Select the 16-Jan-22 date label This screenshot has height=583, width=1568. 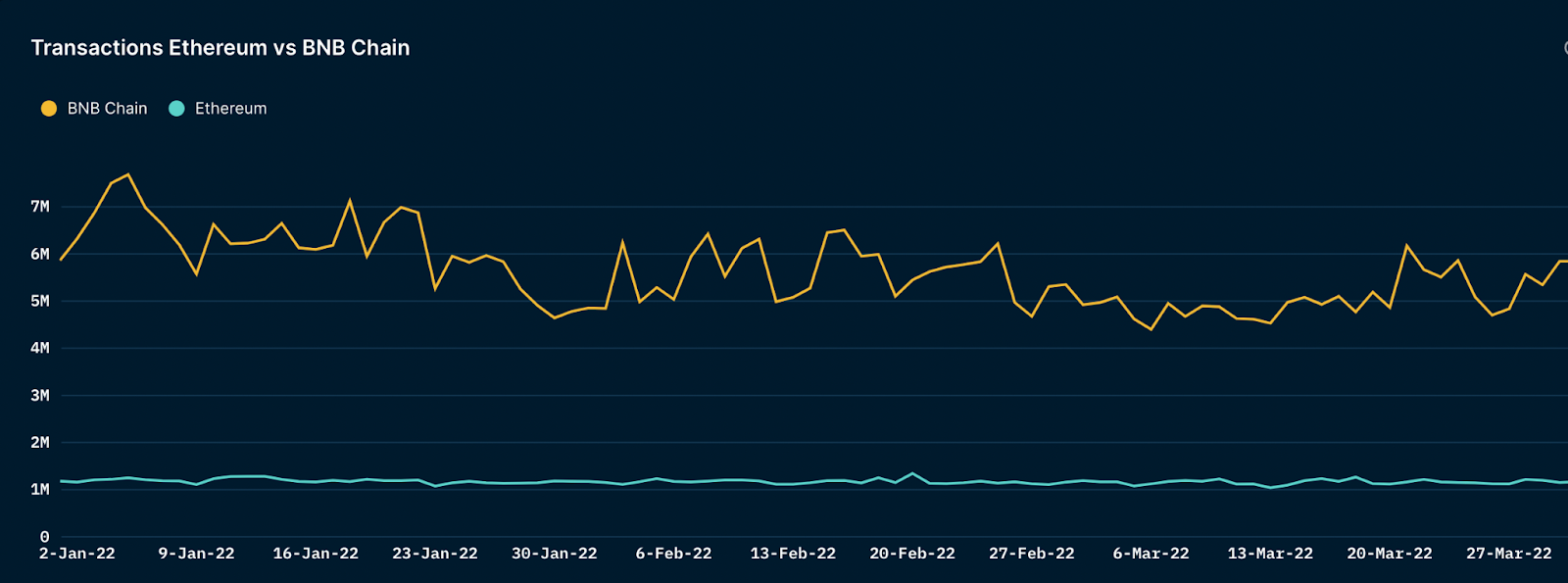(316, 554)
